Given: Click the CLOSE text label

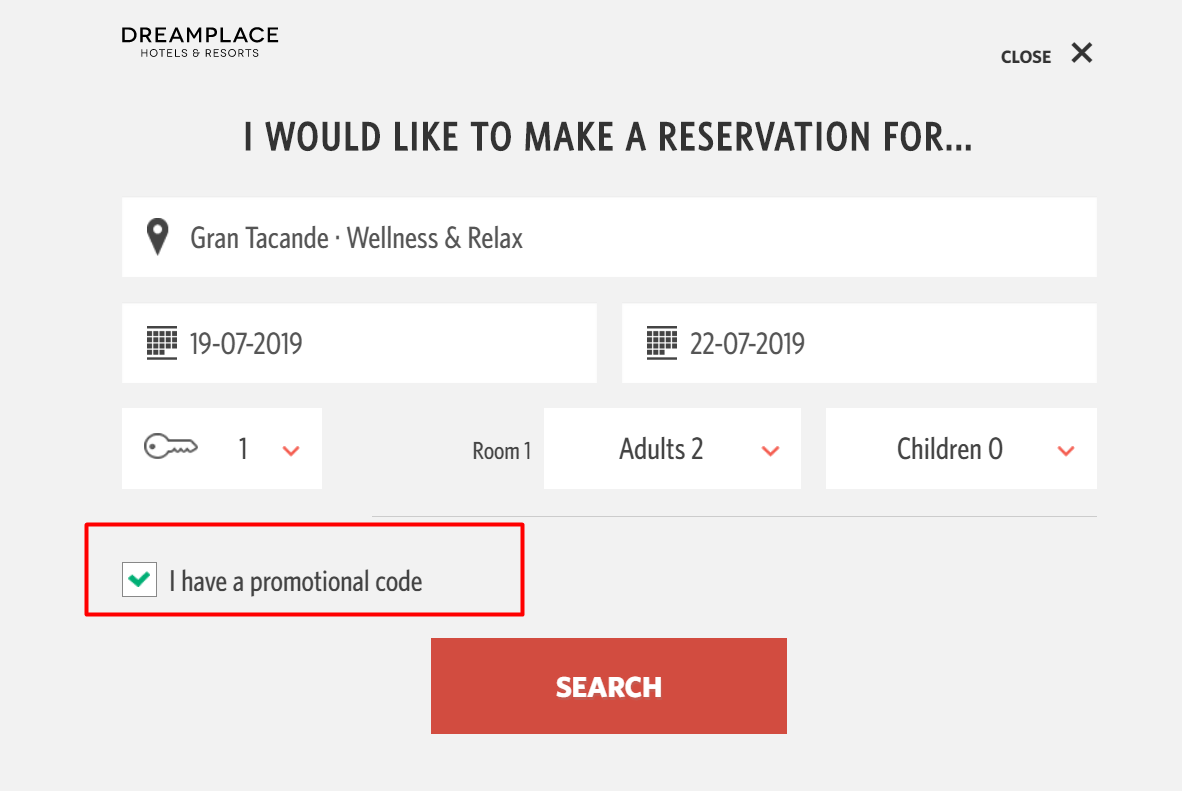Looking at the screenshot, I should (1025, 57).
